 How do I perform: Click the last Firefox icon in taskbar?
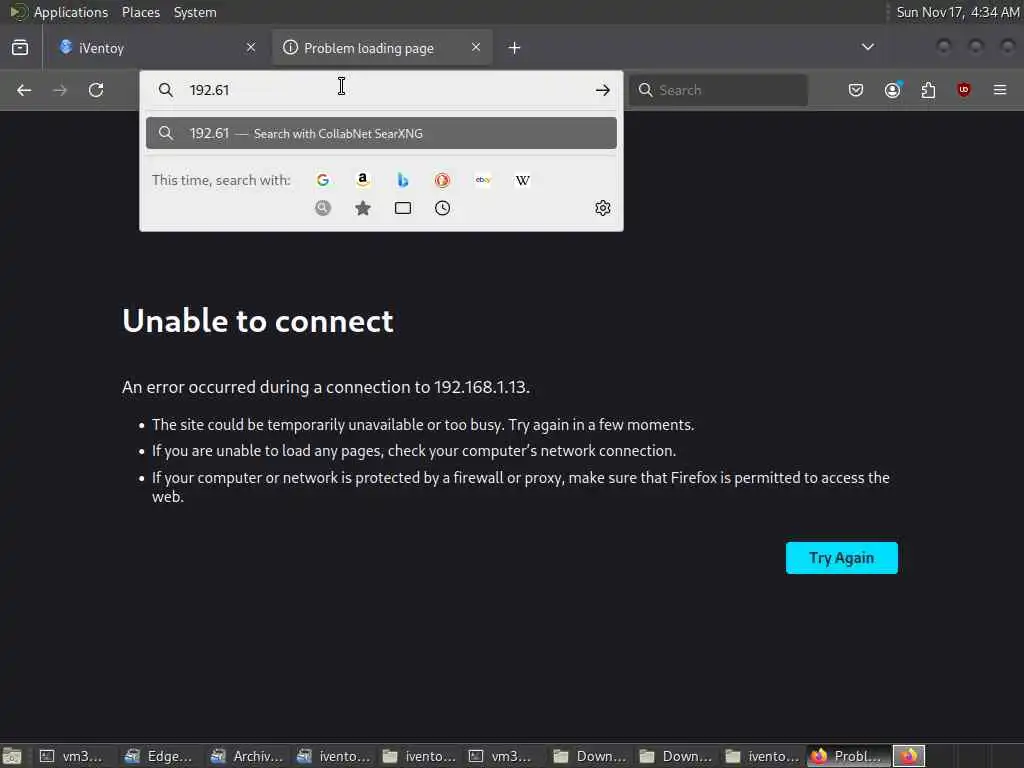[x=908, y=756]
